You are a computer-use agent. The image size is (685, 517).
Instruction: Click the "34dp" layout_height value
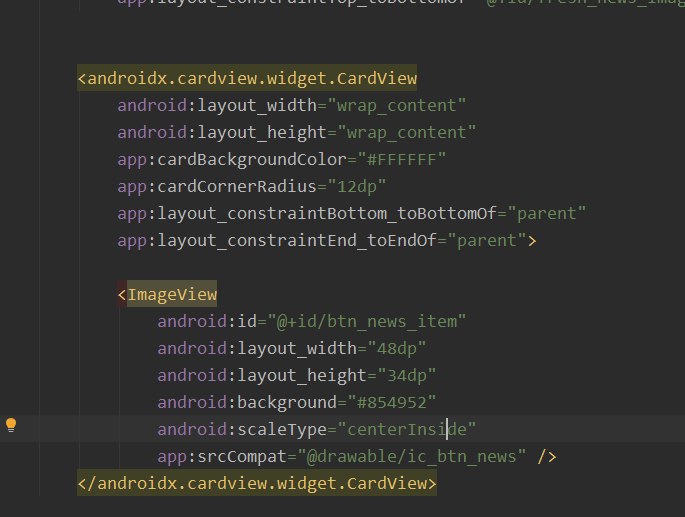(x=407, y=376)
